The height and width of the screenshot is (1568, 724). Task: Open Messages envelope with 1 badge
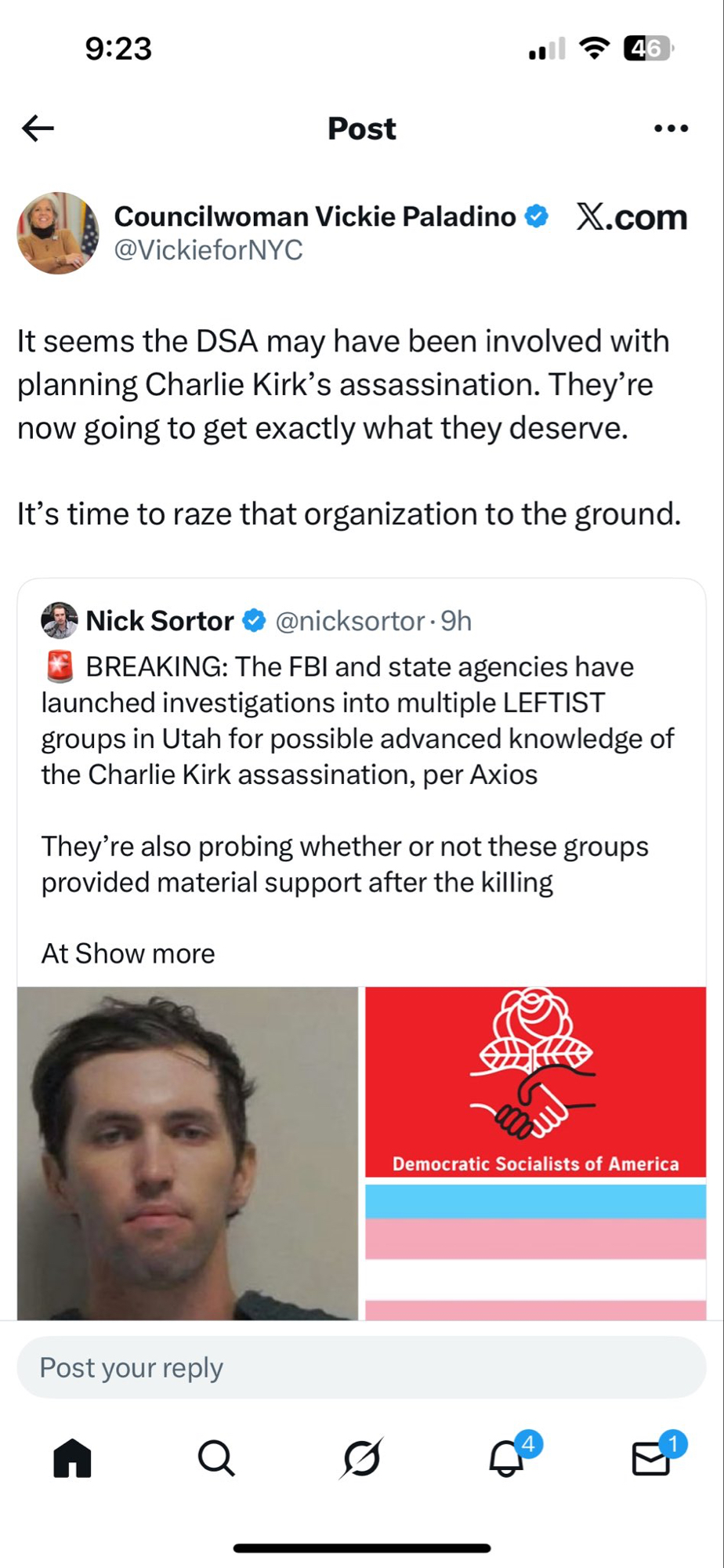[x=652, y=1458]
